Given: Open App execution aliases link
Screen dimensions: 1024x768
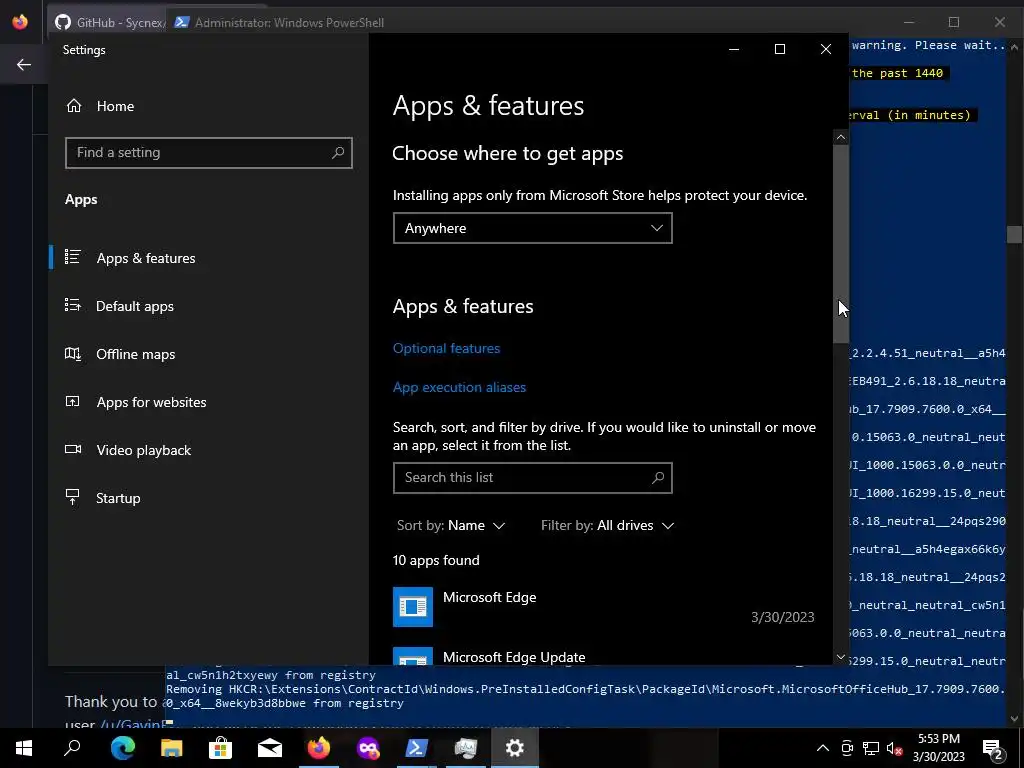Looking at the screenshot, I should [459, 387].
